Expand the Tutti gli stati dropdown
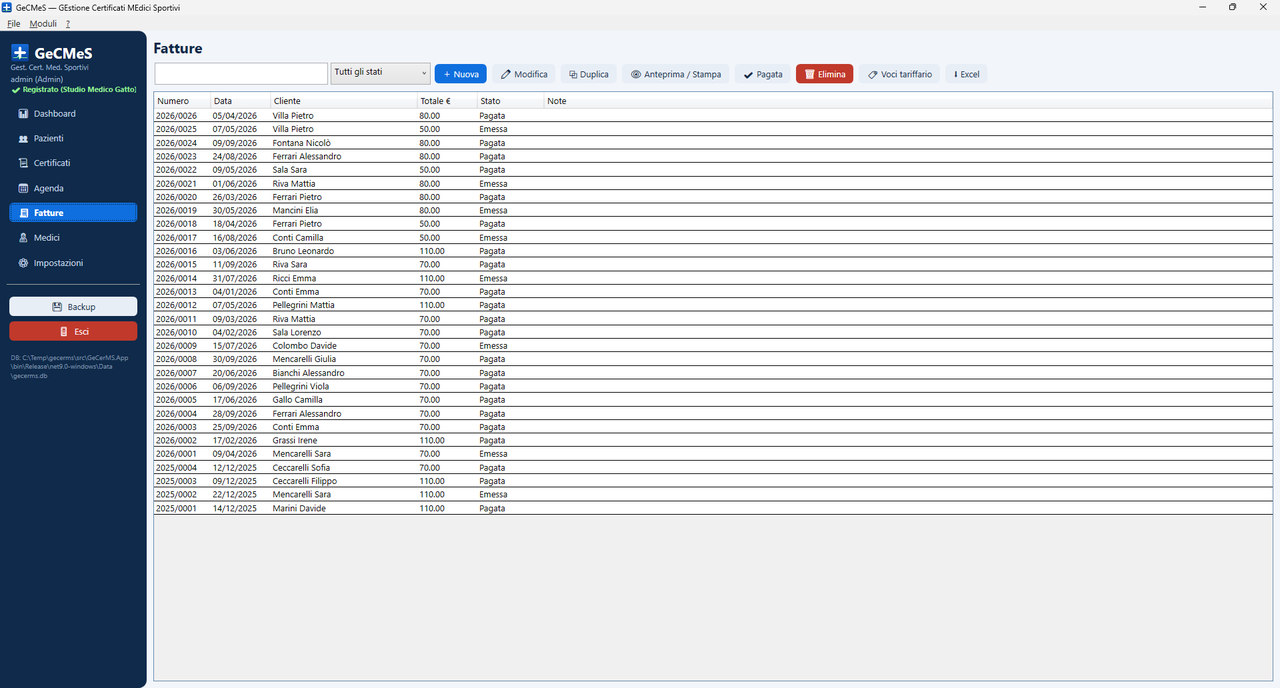The width and height of the screenshot is (1280, 688). (x=380, y=73)
